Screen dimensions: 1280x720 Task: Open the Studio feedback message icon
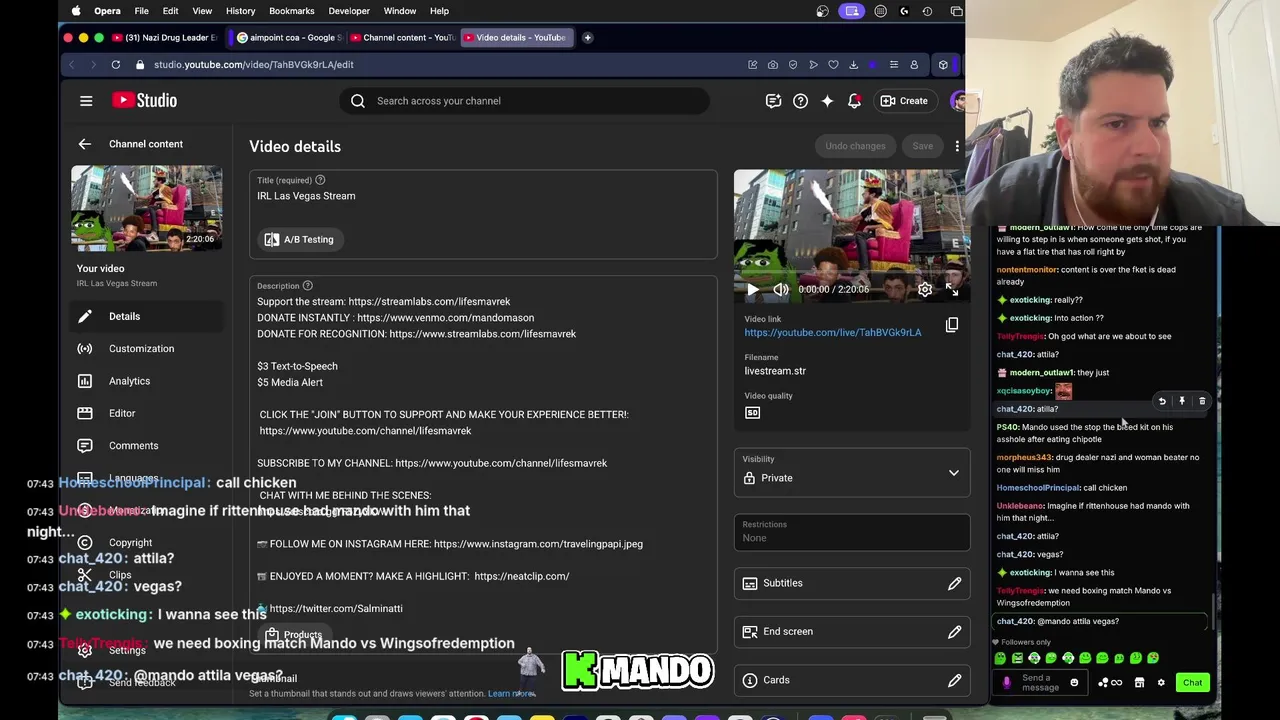773,100
